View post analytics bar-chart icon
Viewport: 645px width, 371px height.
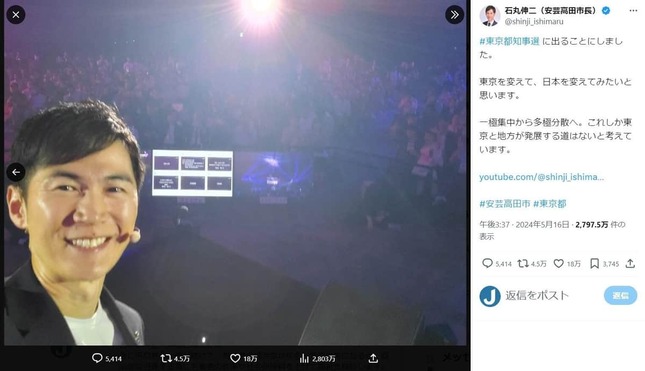[x=304, y=358]
